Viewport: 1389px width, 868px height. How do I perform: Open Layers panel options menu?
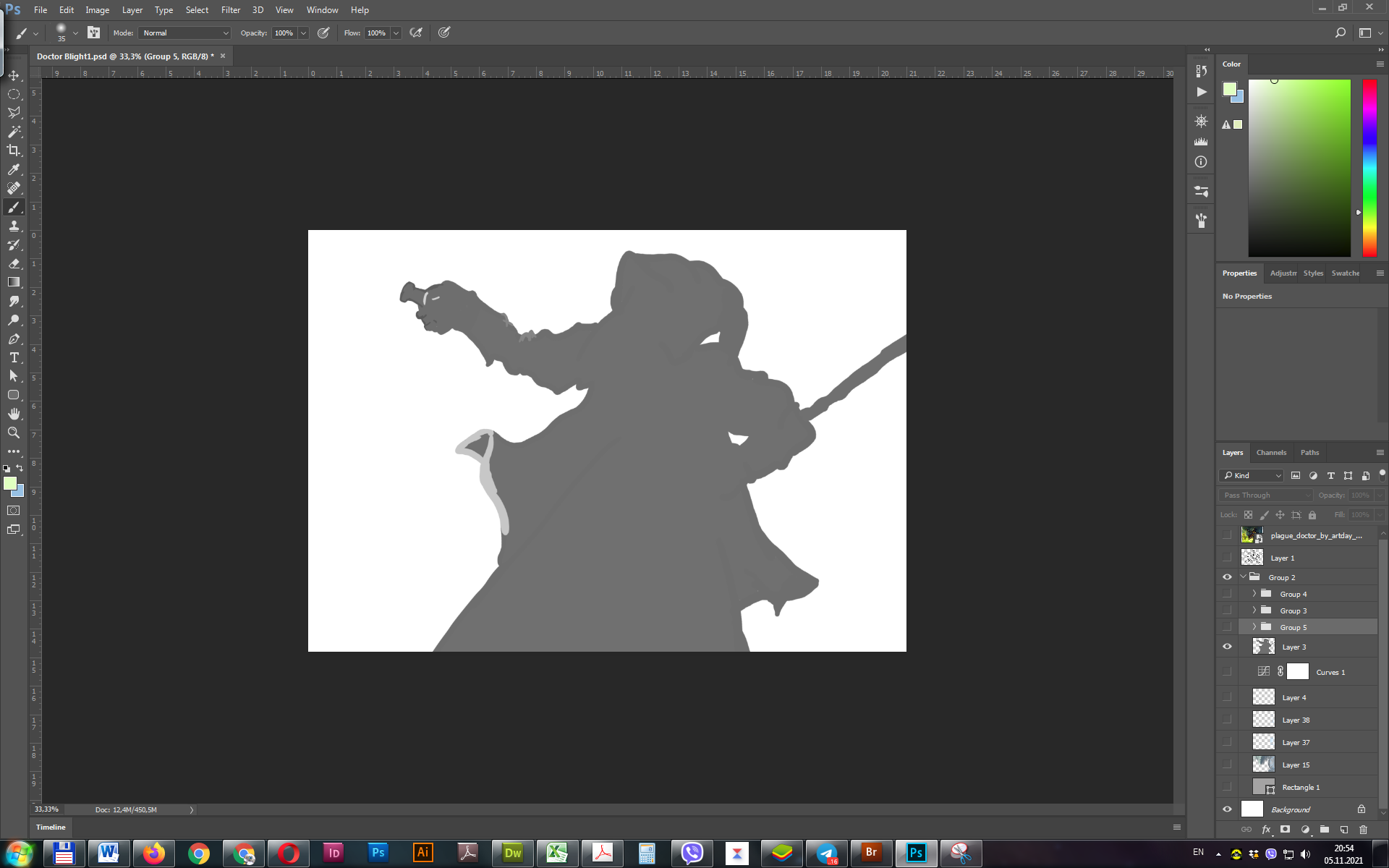pos(1380,452)
